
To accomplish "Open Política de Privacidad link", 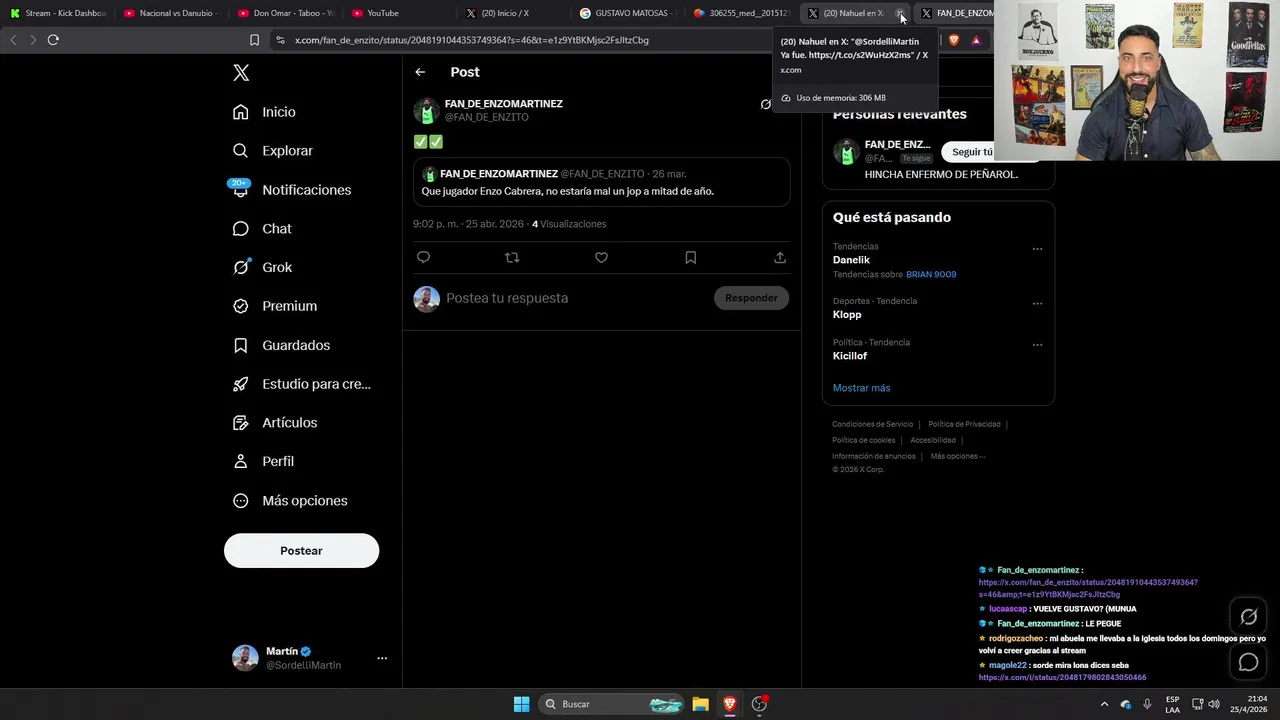I will coord(964,424).
